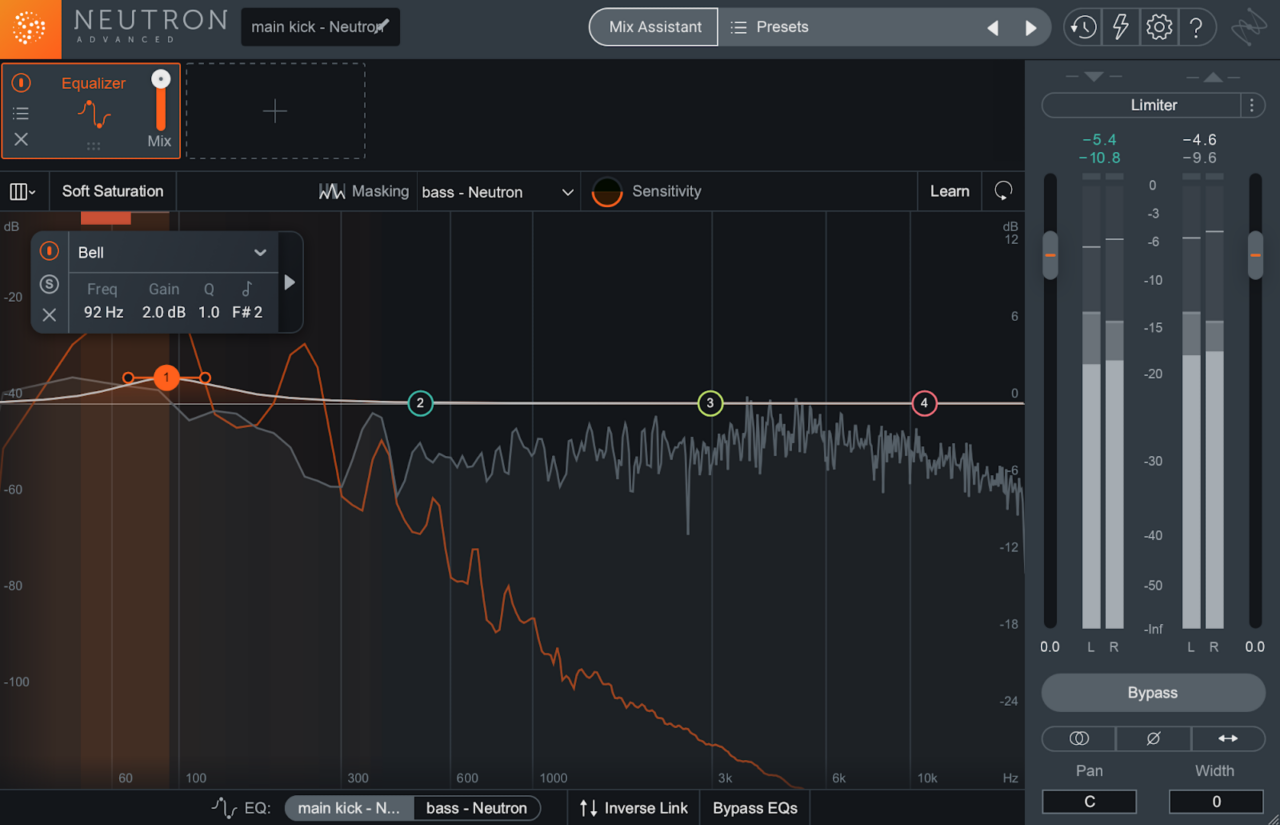The image size is (1280, 825).
Task: Open the settings gear icon
Action: (x=1158, y=28)
